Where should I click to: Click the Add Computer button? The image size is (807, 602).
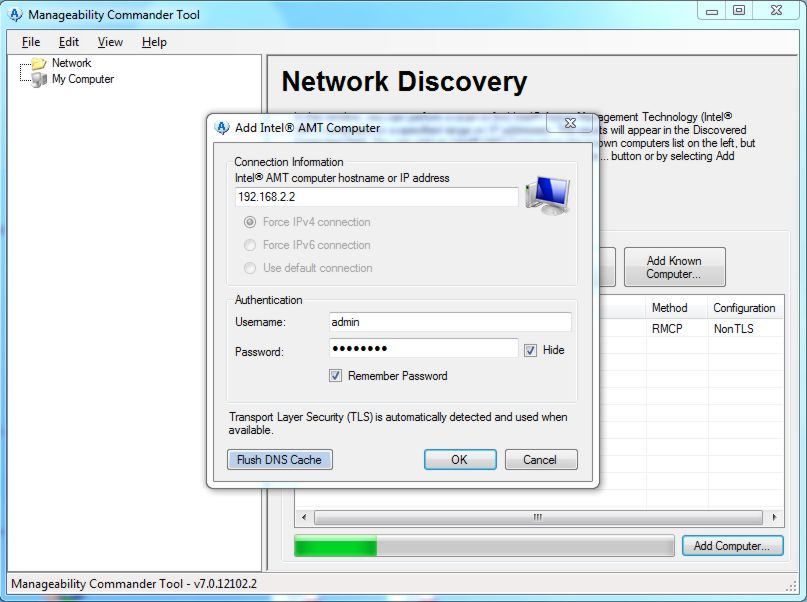(x=732, y=546)
